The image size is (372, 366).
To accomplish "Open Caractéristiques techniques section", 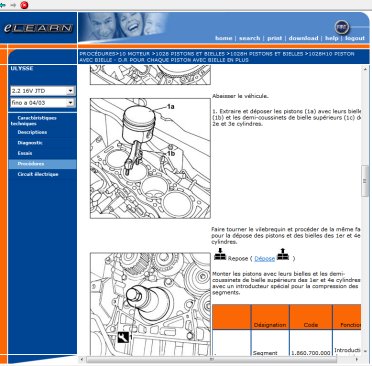I will pyautogui.click(x=34, y=121).
